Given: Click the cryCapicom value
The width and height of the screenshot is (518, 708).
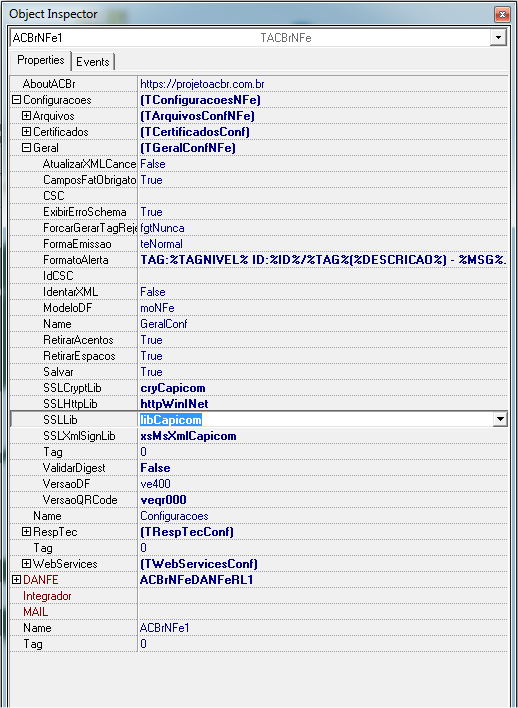Looking at the screenshot, I should 173,388.
